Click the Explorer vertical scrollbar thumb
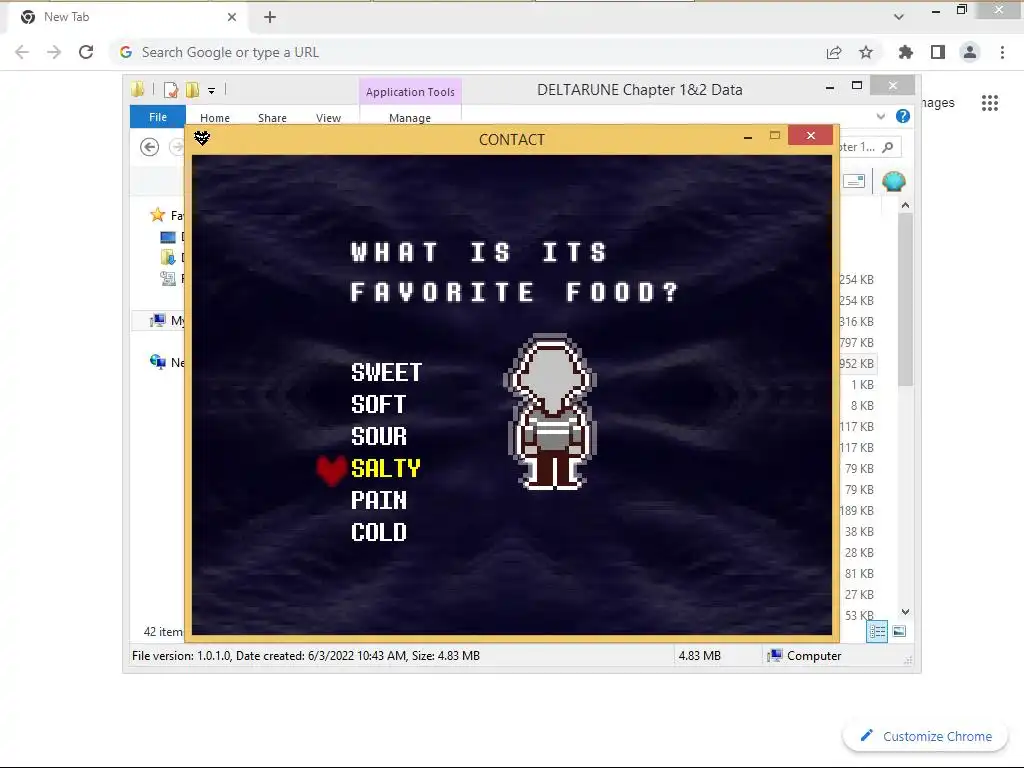The image size is (1024, 768). coord(905,300)
